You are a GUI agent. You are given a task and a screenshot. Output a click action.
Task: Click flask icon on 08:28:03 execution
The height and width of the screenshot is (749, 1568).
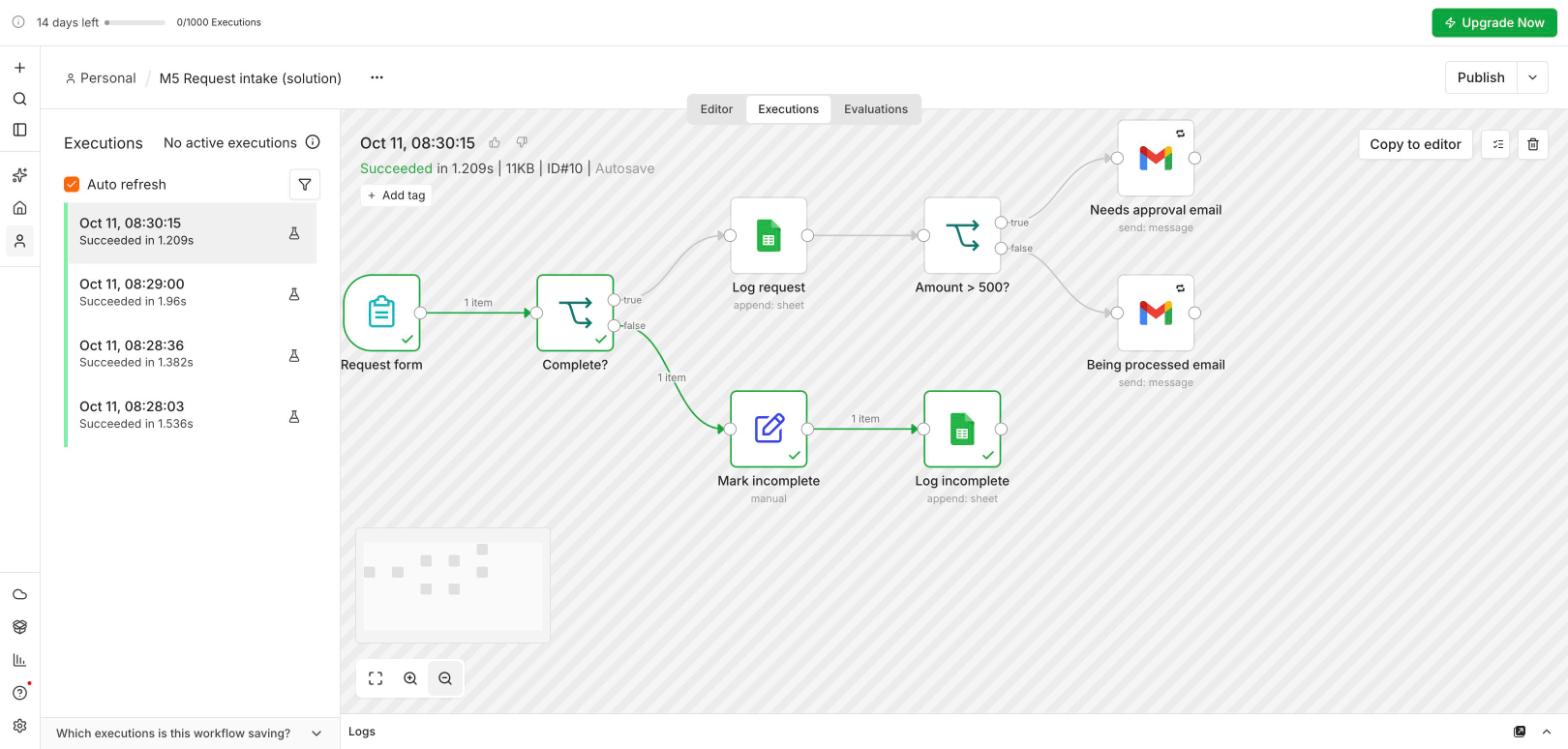(294, 416)
